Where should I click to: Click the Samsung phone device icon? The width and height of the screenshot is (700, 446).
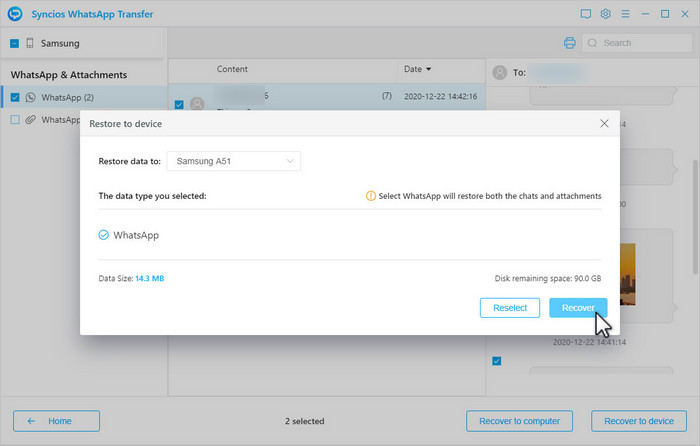(x=30, y=43)
